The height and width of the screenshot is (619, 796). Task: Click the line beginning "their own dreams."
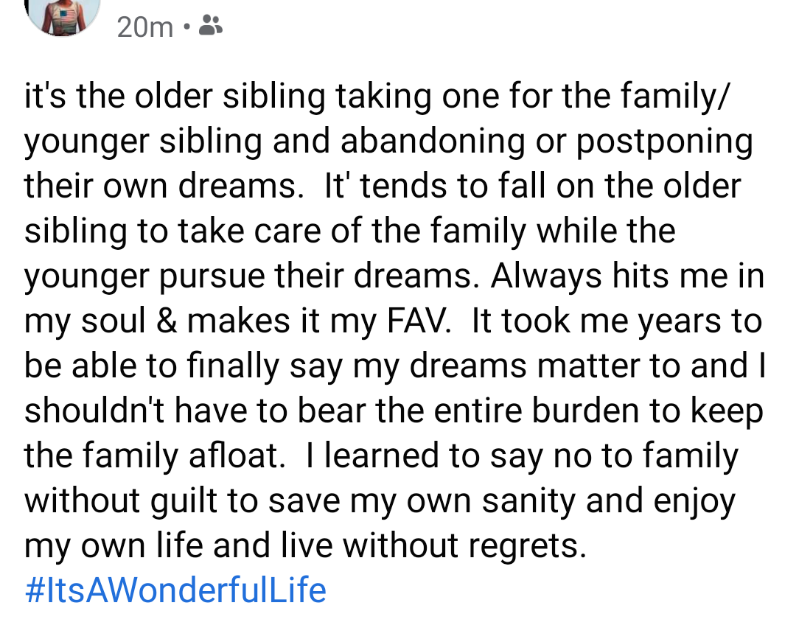383,185
